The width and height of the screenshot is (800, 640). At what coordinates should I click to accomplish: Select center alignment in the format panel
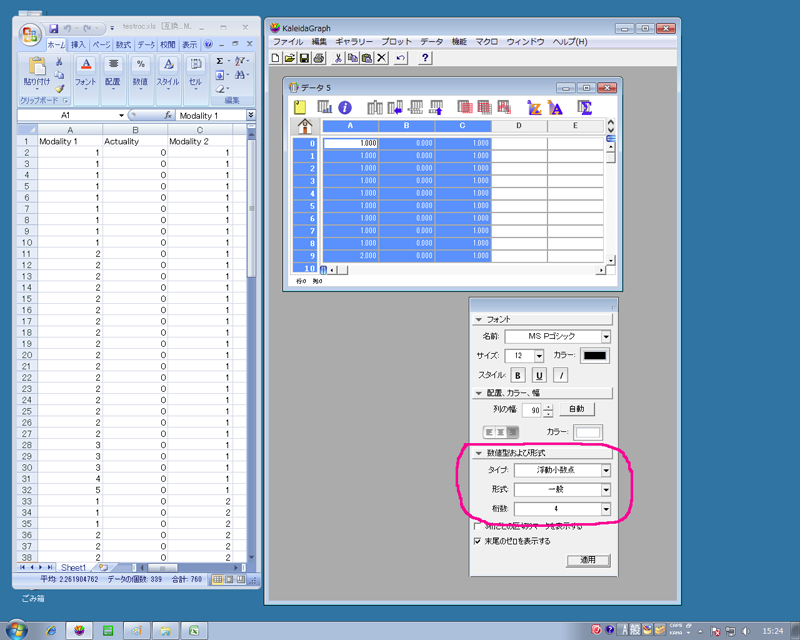pos(501,432)
